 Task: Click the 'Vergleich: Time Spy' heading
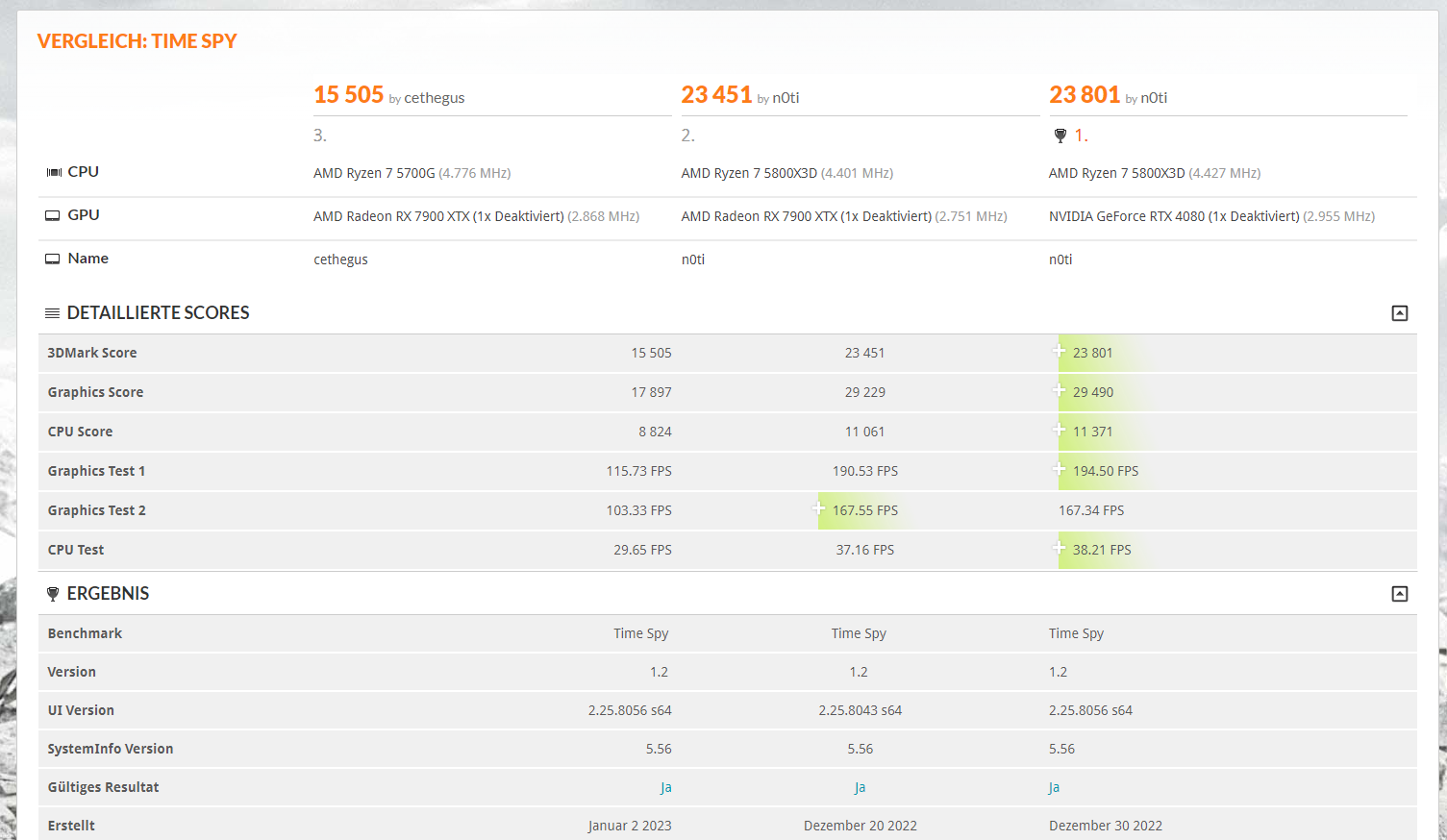click(x=137, y=41)
